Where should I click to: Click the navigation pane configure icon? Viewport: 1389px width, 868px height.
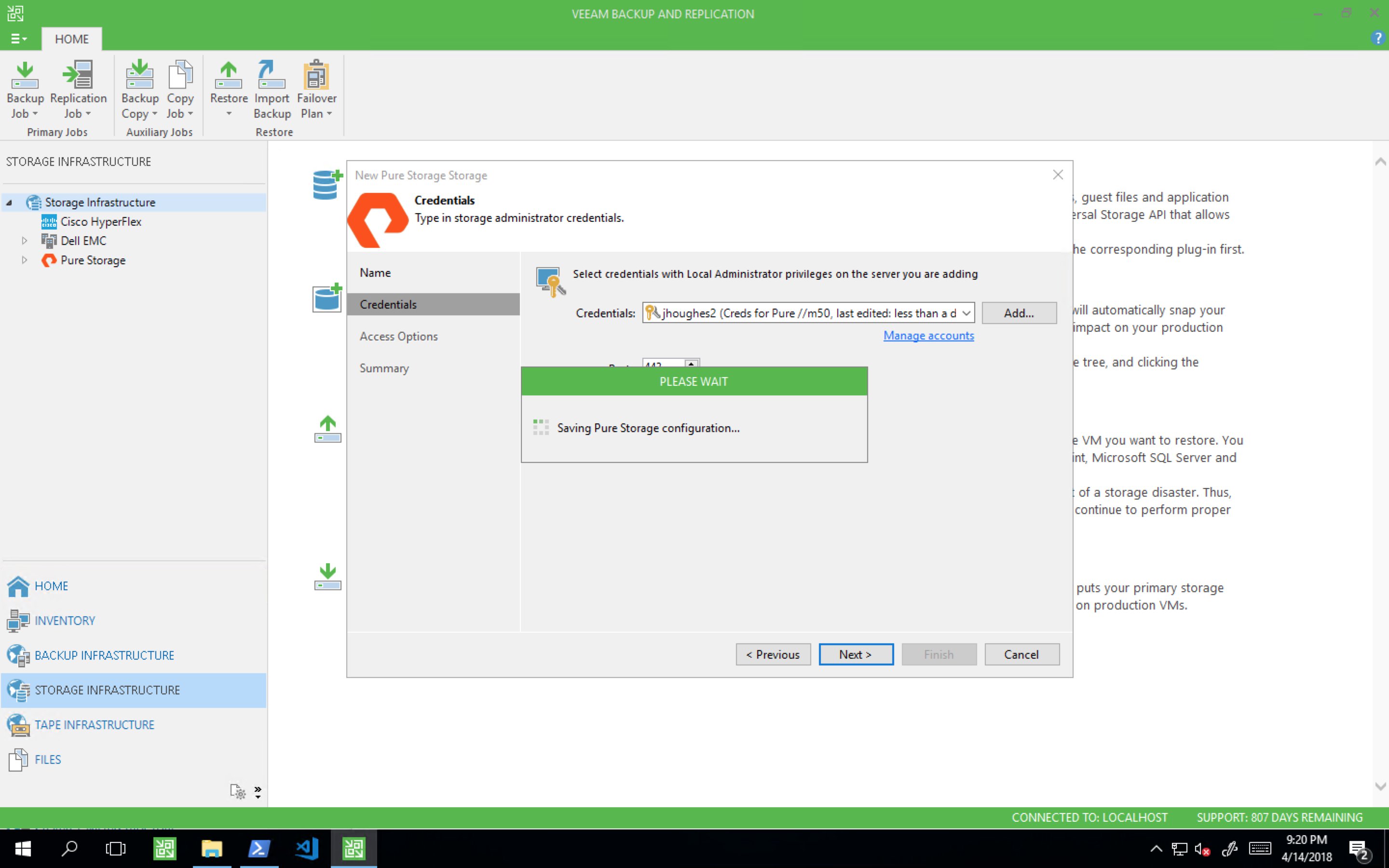(238, 792)
